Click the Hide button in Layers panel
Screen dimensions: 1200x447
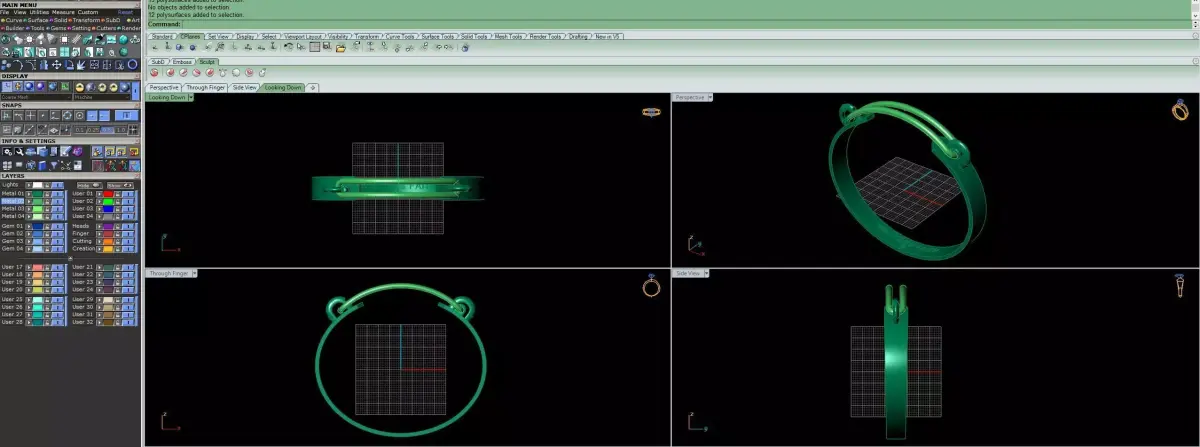[89, 185]
